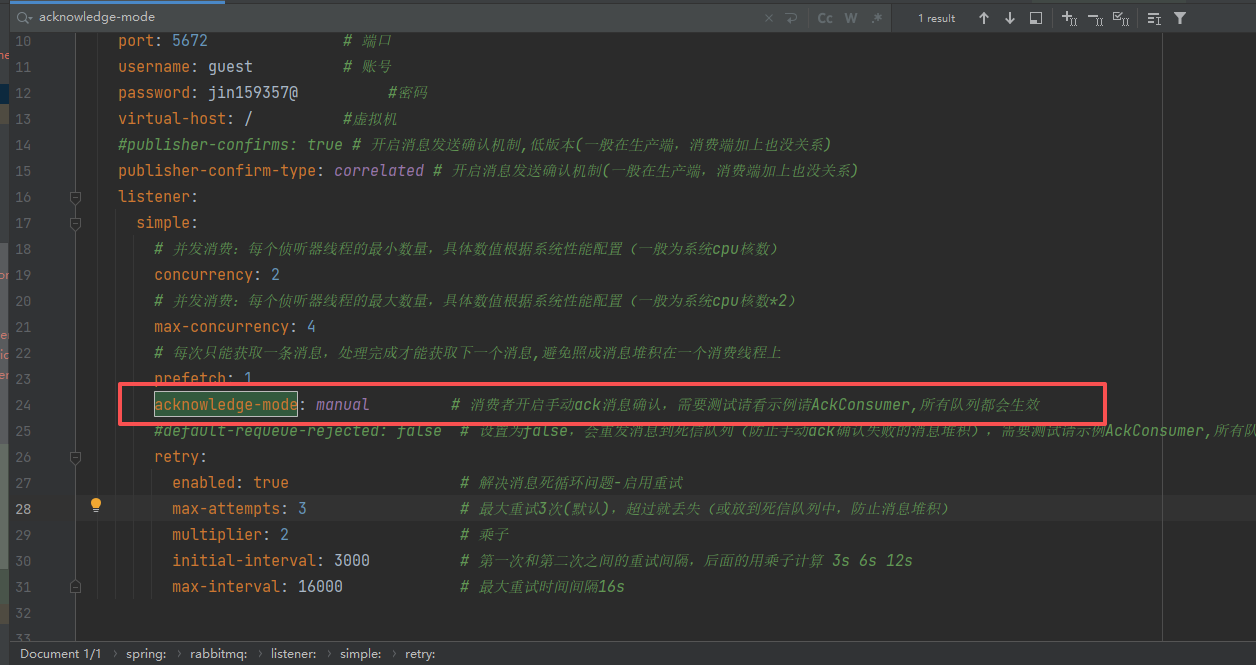Toggle Match Case (Cc) option
Screen dimensions: 1256x665
point(825,18)
